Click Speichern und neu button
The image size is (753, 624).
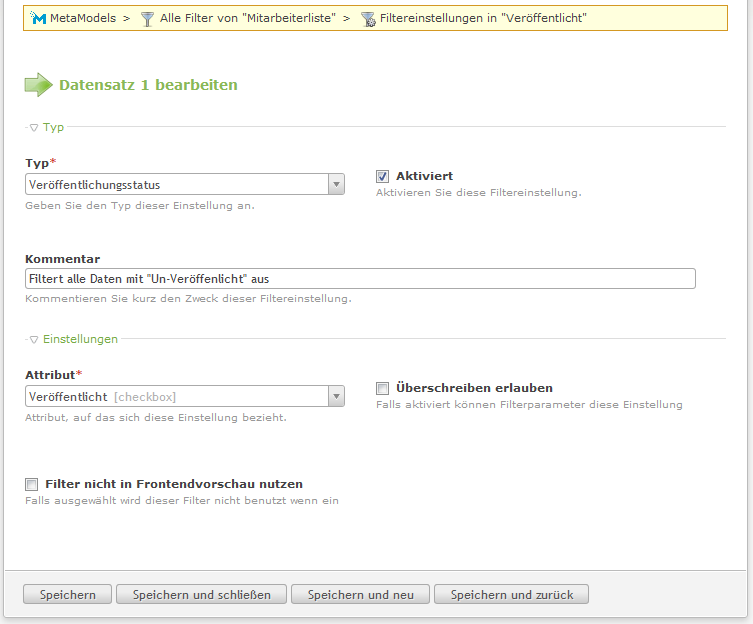[x=360, y=594]
